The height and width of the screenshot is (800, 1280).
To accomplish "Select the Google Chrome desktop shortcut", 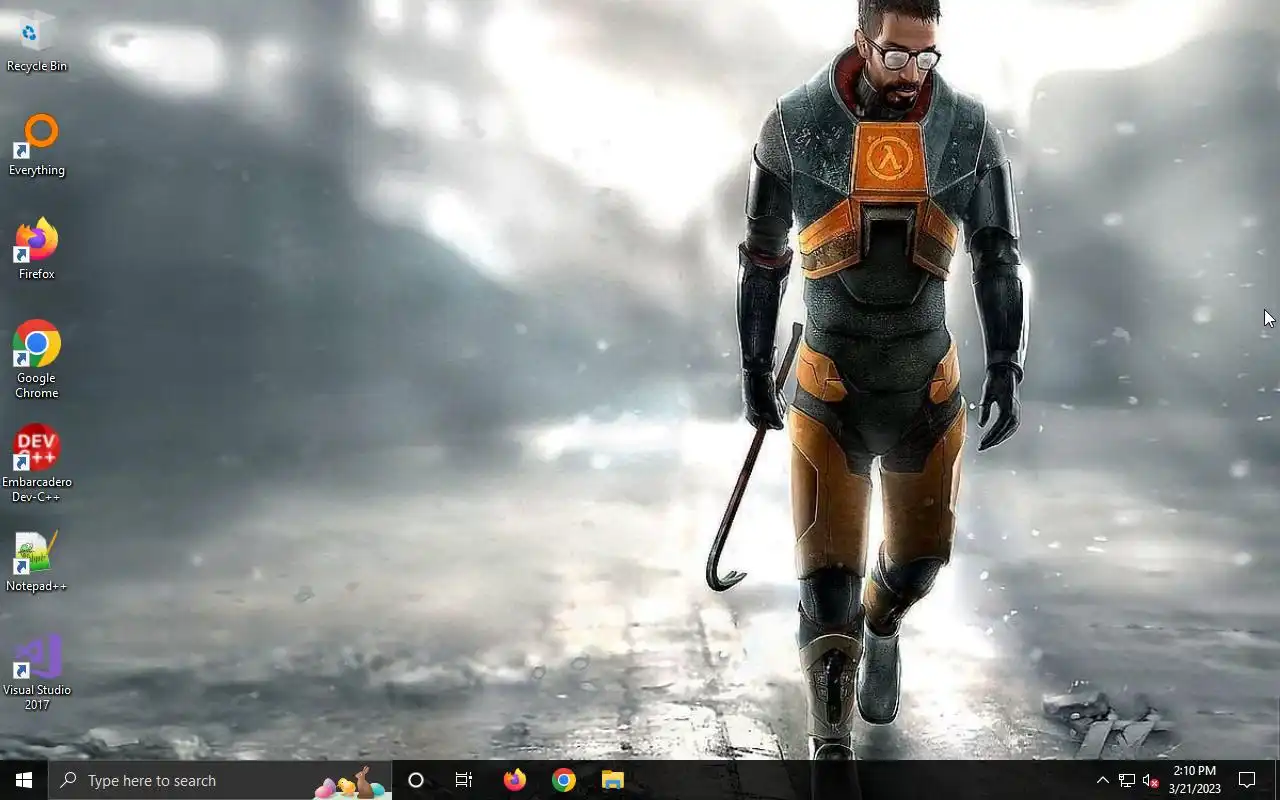I will [x=37, y=360].
